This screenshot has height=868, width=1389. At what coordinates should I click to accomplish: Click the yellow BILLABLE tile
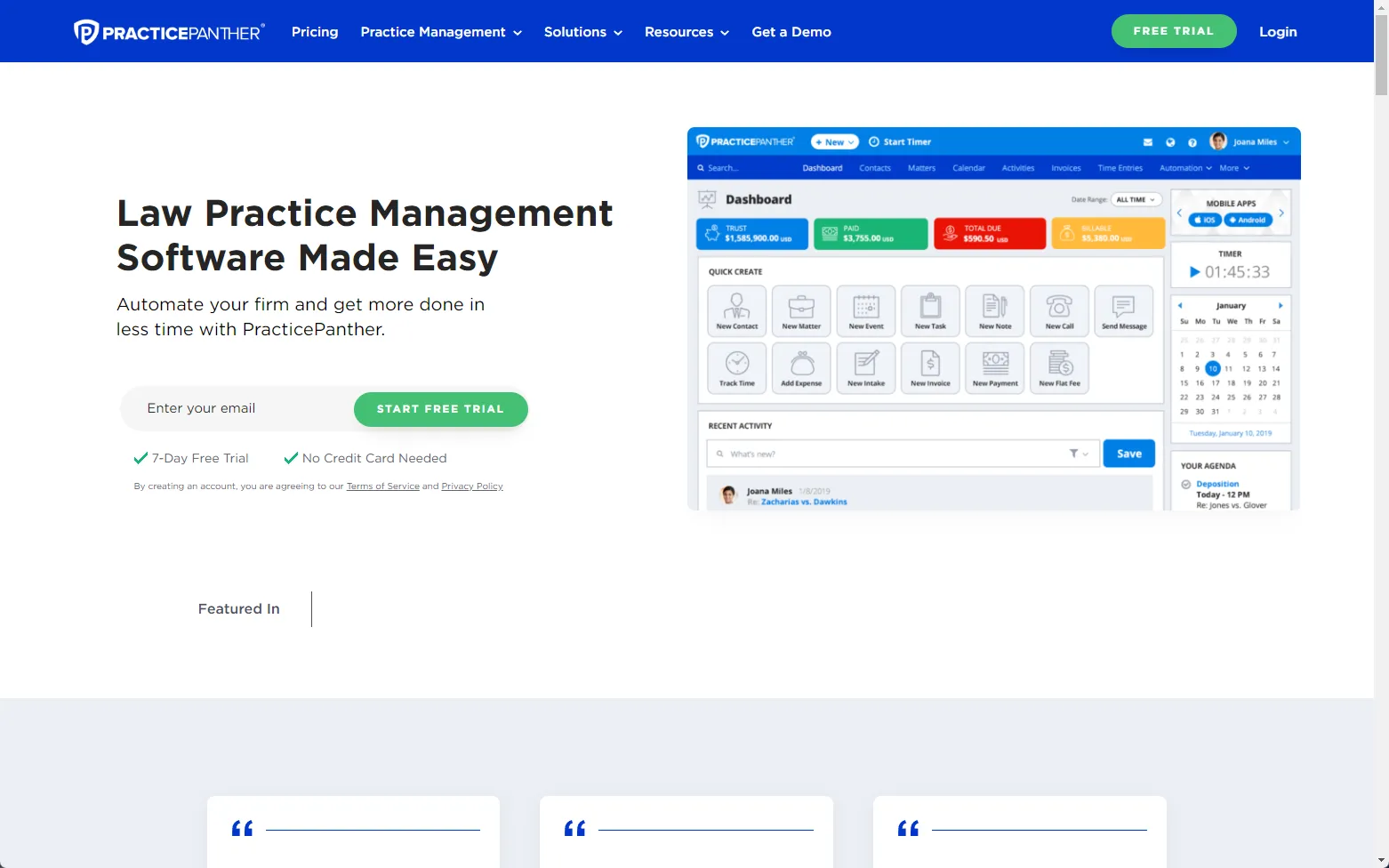pos(1108,234)
